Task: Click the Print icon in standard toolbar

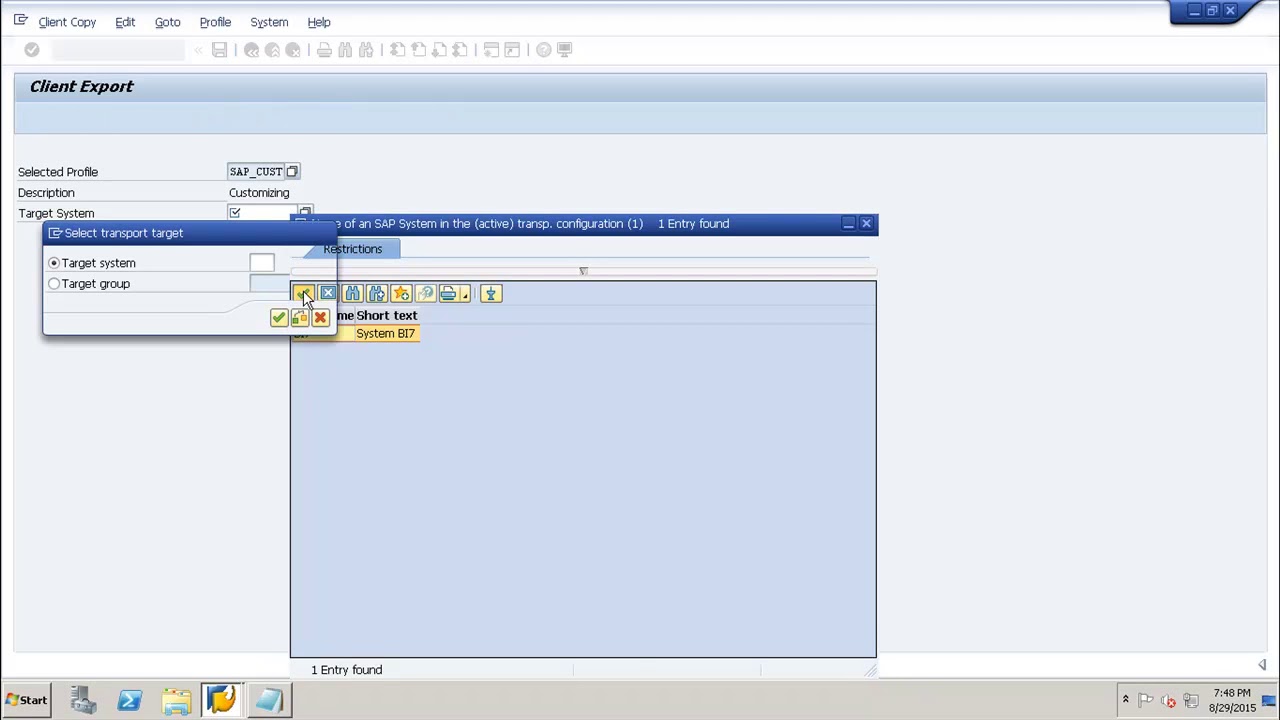Action: (324, 50)
